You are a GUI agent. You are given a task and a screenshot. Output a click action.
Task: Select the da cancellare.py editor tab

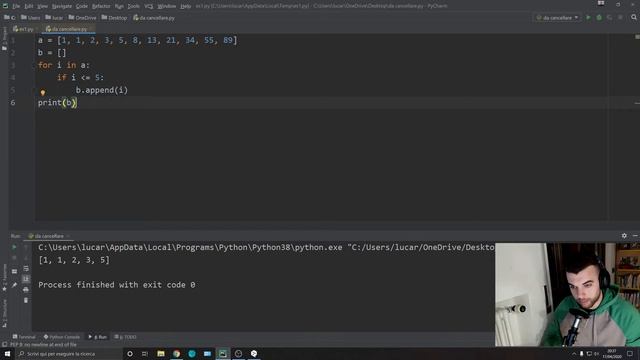(x=68, y=29)
